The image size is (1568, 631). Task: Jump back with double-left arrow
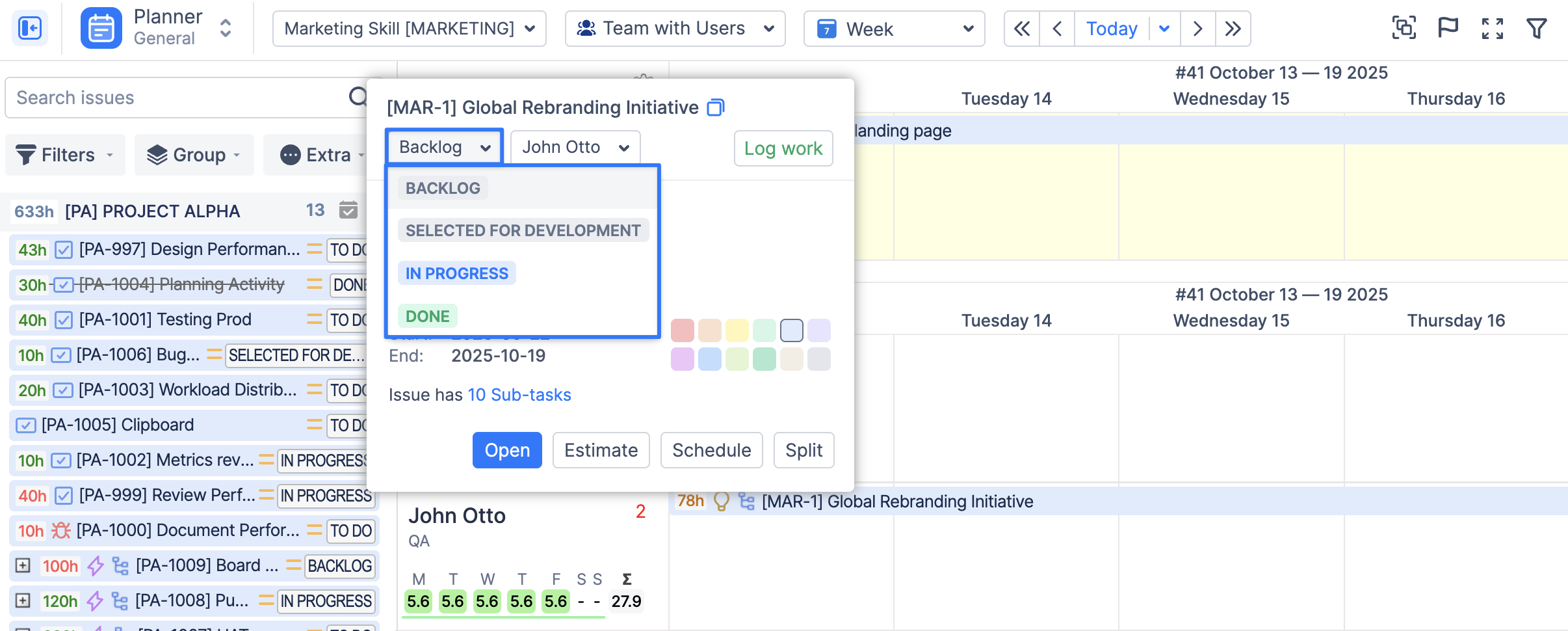pyautogui.click(x=1021, y=29)
